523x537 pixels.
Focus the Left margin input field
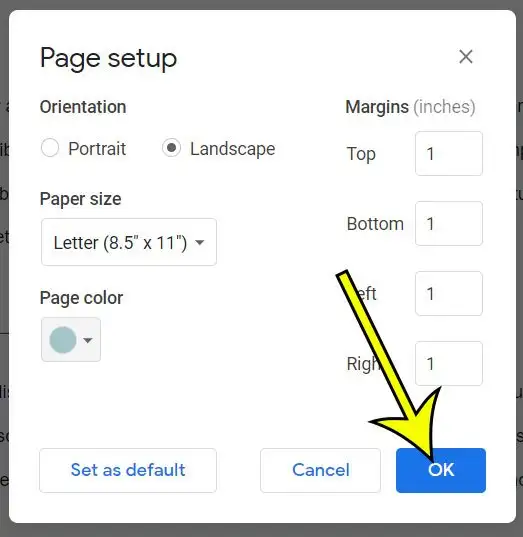tap(449, 294)
